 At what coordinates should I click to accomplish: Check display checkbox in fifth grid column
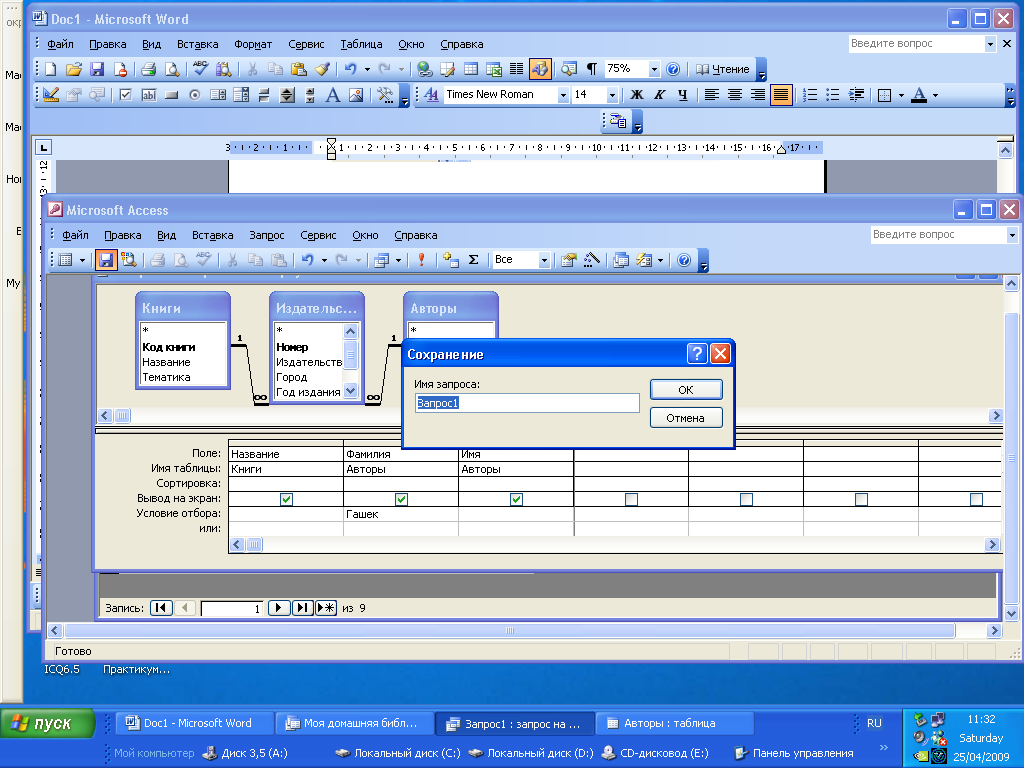[746, 499]
